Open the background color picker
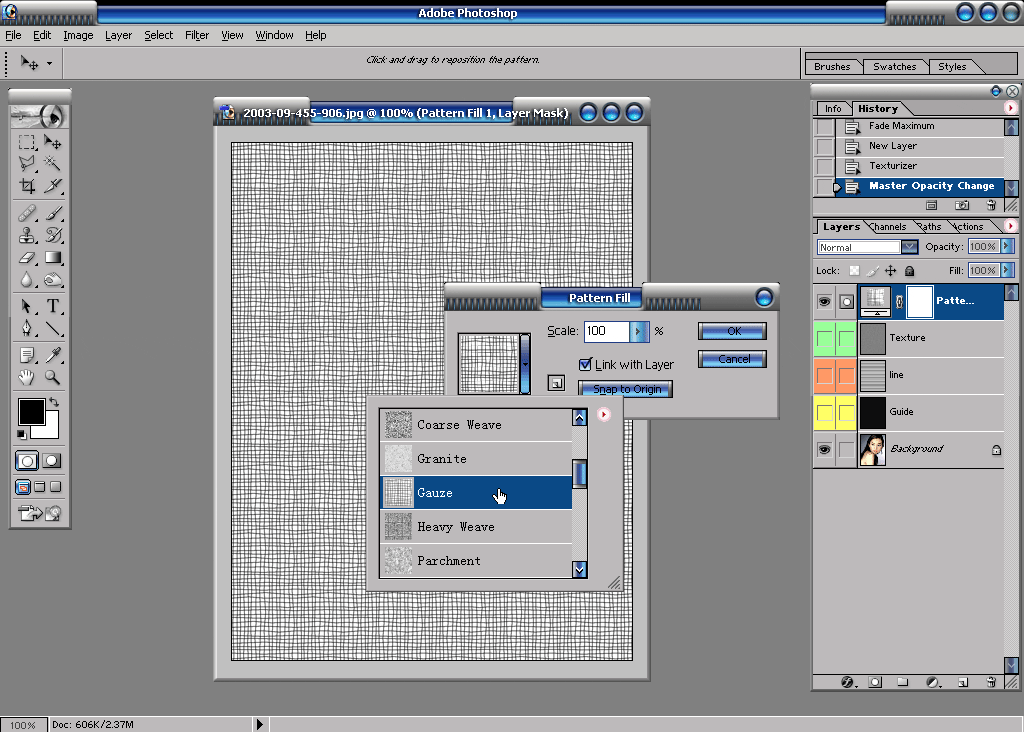This screenshot has height=732, width=1024. [x=50, y=430]
